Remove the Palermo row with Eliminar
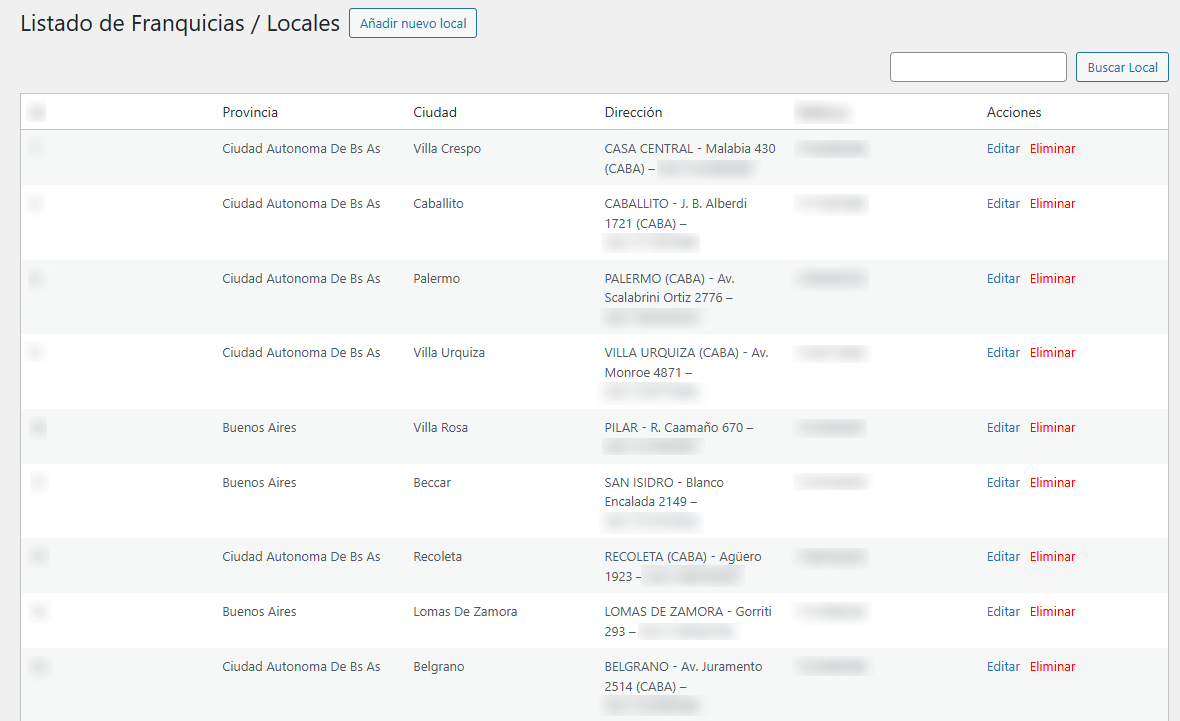This screenshot has width=1180, height=721. pyautogui.click(x=1052, y=279)
